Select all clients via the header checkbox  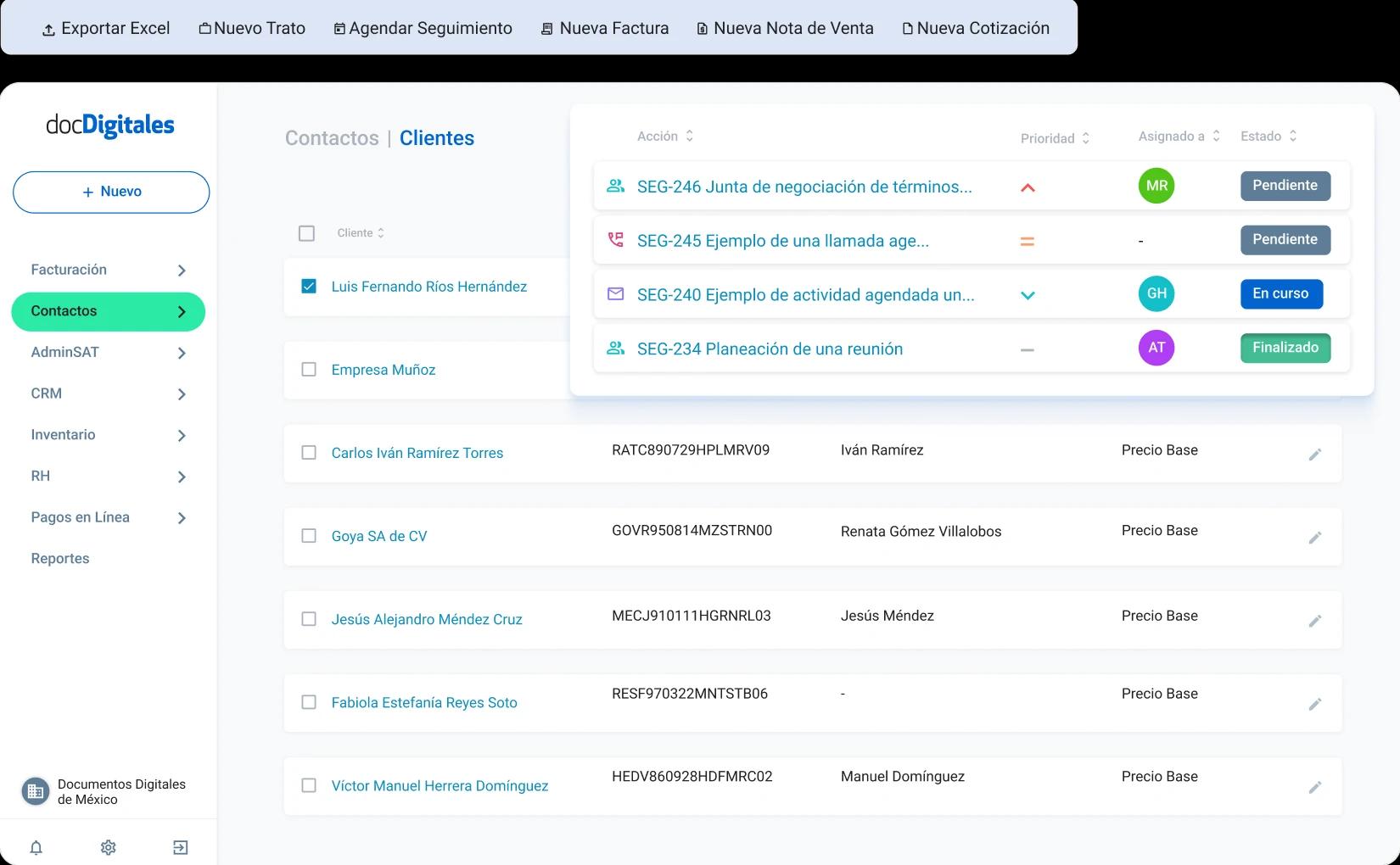pyautogui.click(x=307, y=232)
